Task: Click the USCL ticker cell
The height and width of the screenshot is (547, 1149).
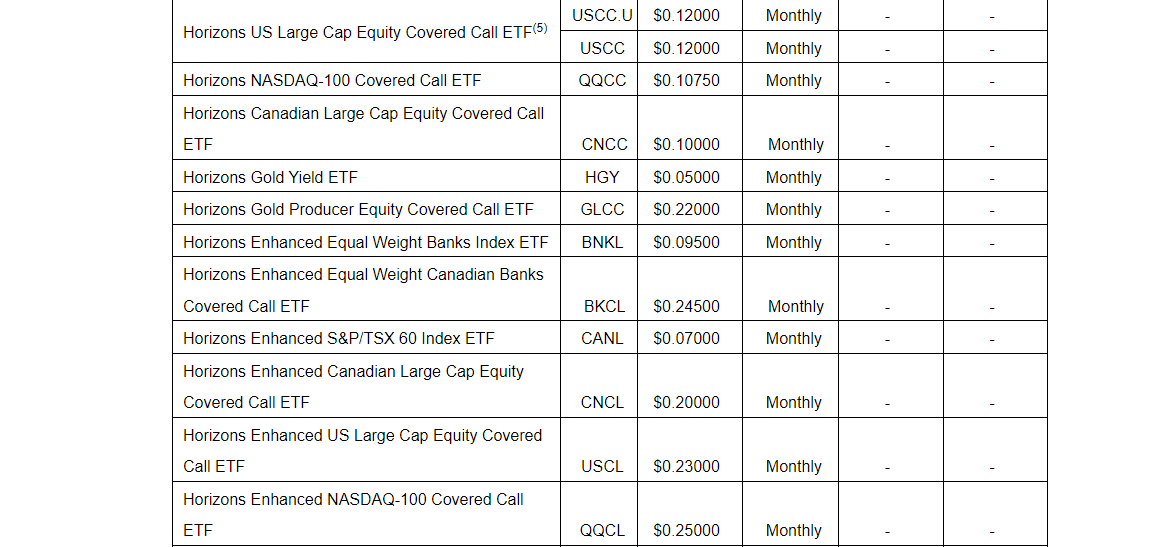Action: coord(602,466)
